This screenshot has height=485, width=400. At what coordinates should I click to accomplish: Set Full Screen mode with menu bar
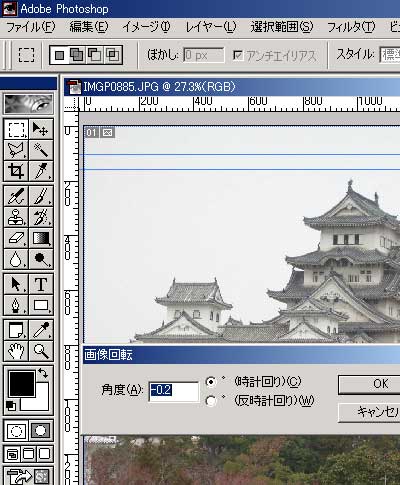click(x=29, y=454)
